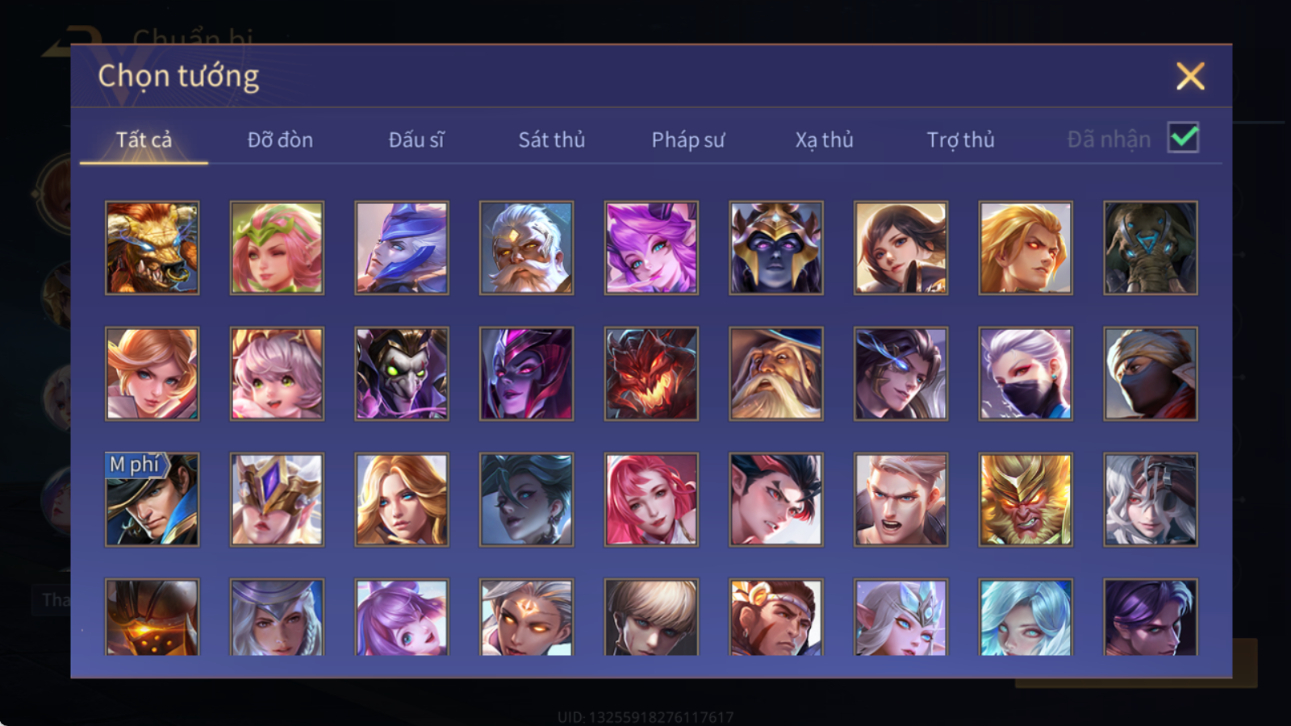
Task: Select the "Tất cả" tab
Action: (x=144, y=140)
